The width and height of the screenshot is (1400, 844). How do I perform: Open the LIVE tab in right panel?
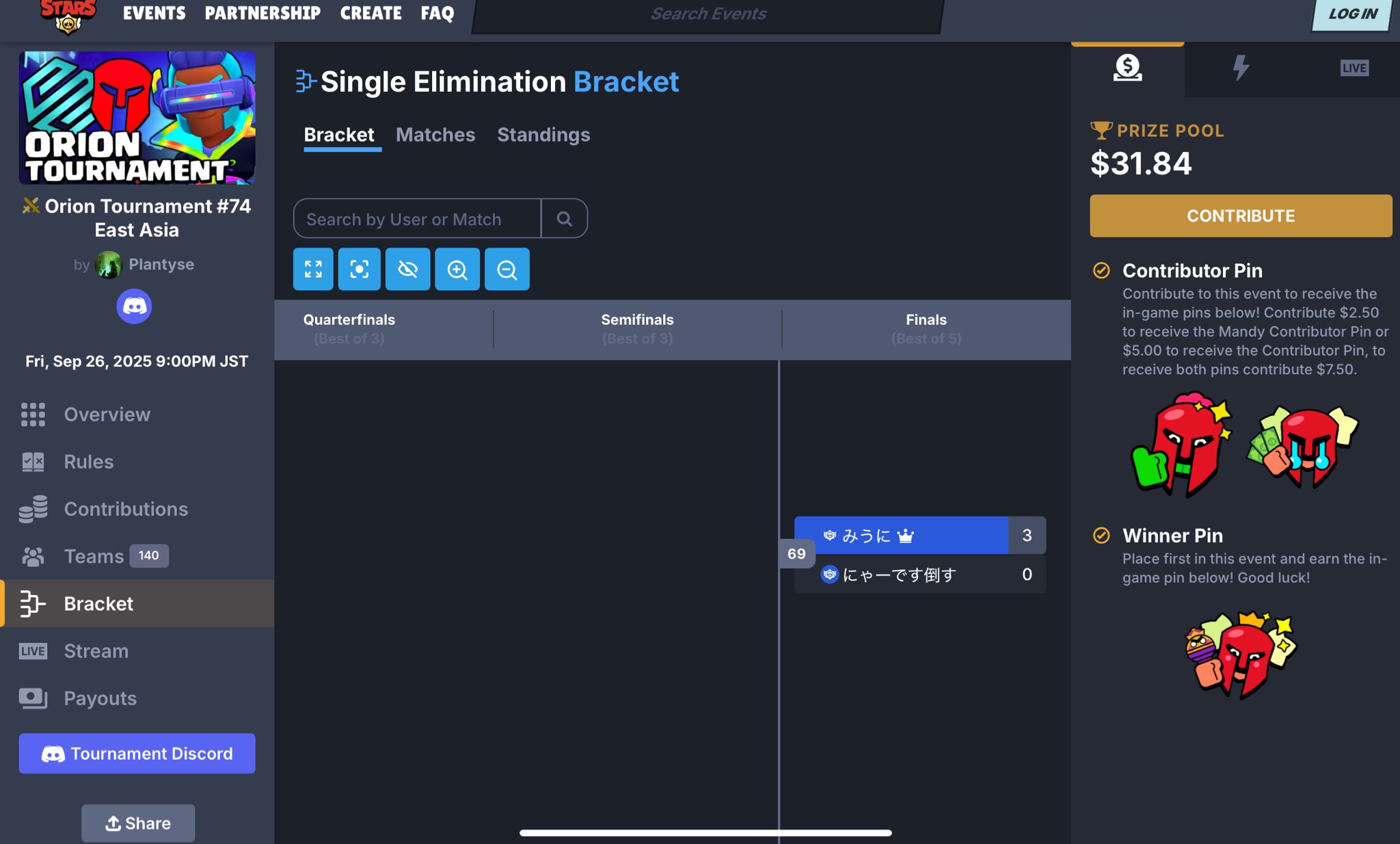[1354, 68]
